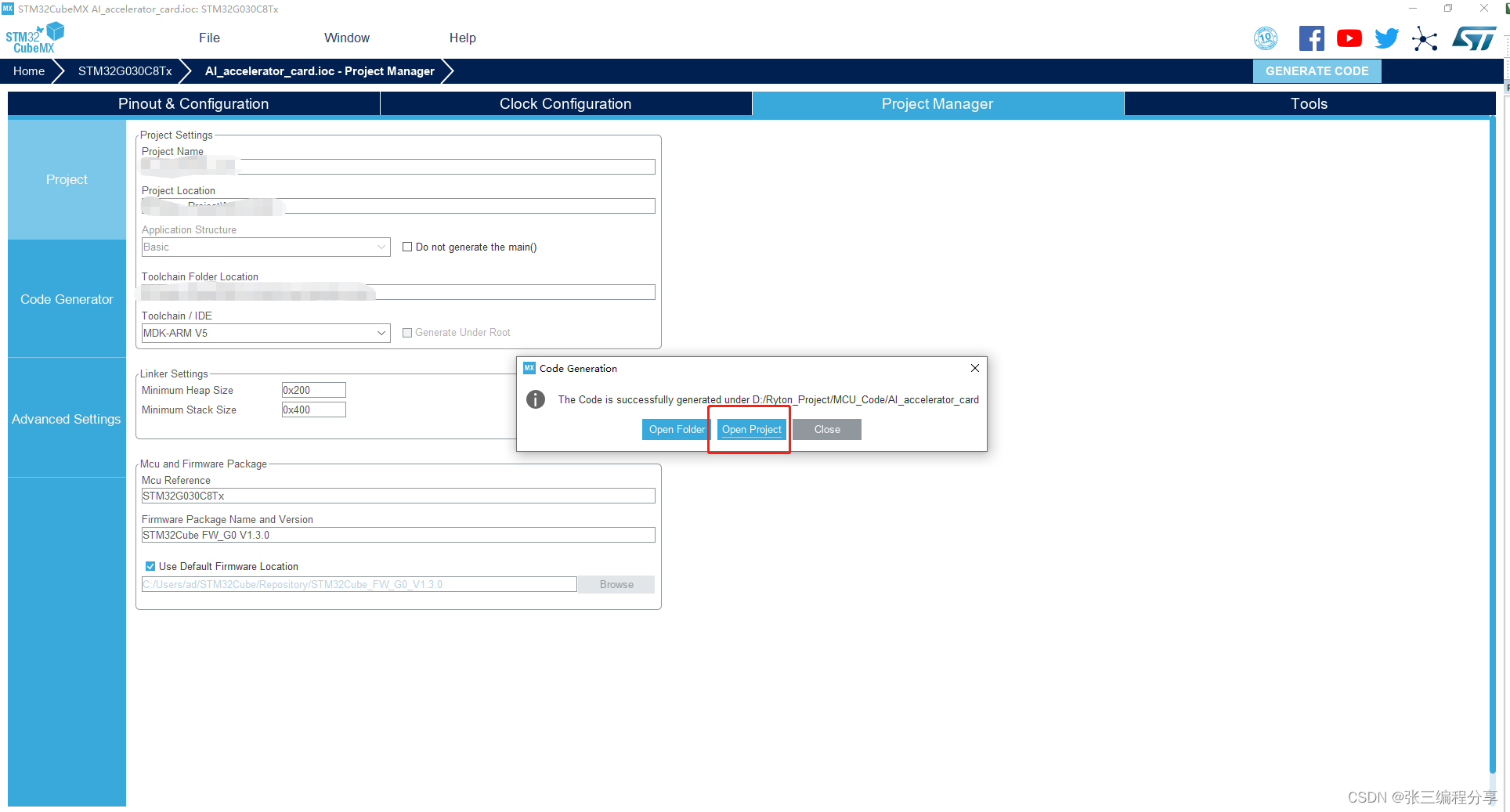Click the STM32G030C8Tx breadcrumb

point(125,71)
